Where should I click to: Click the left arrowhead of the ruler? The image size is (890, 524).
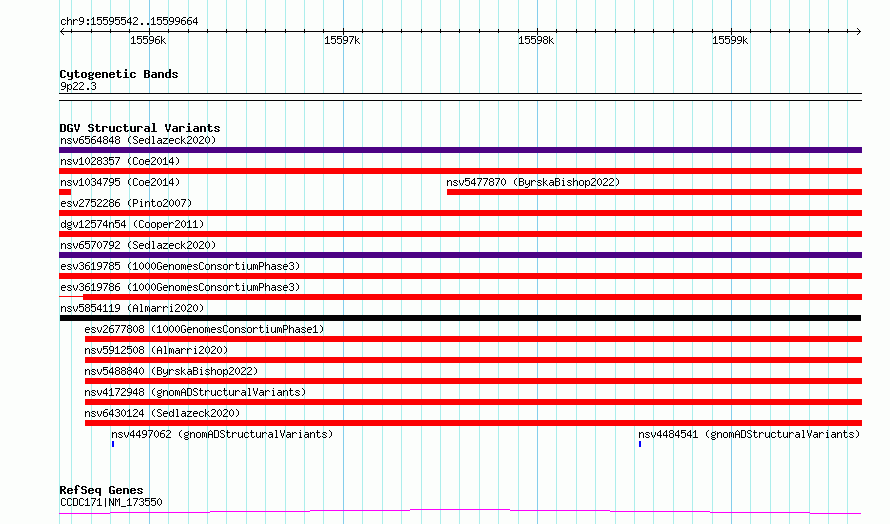coord(62,32)
